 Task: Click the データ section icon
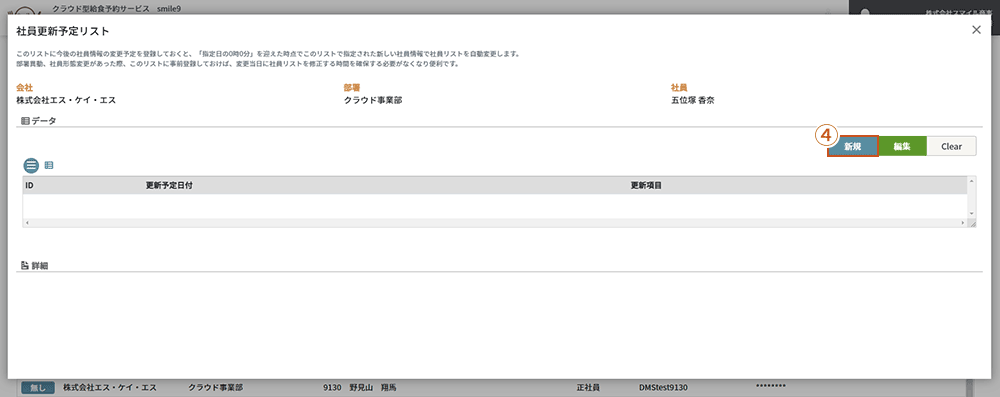[26, 120]
